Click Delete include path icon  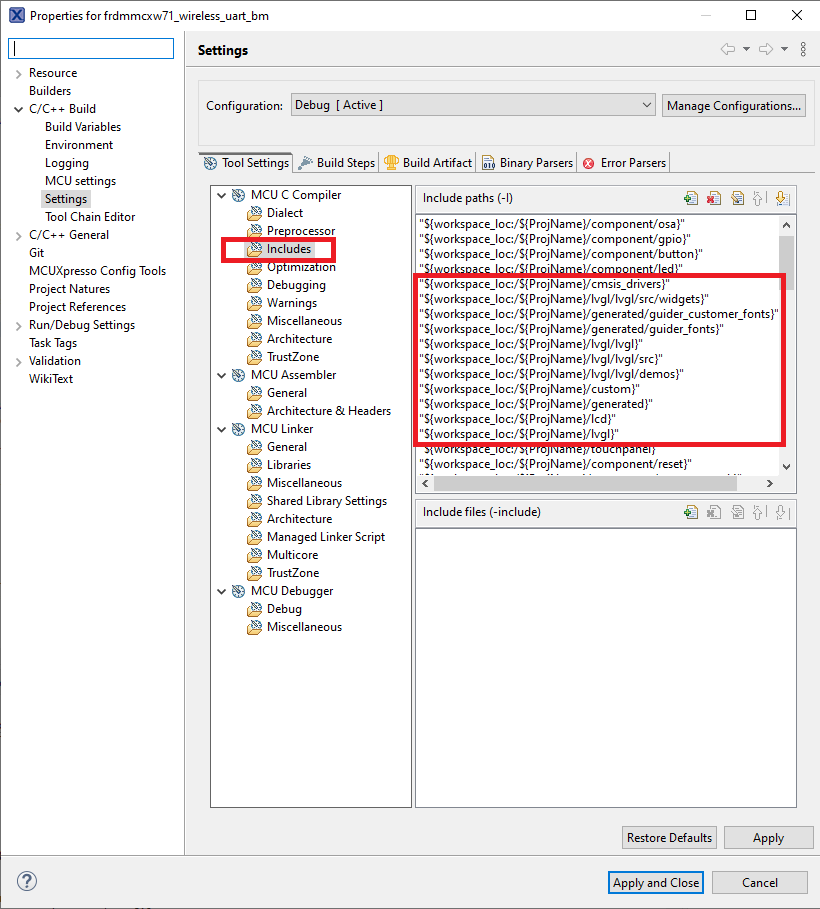[x=714, y=198]
